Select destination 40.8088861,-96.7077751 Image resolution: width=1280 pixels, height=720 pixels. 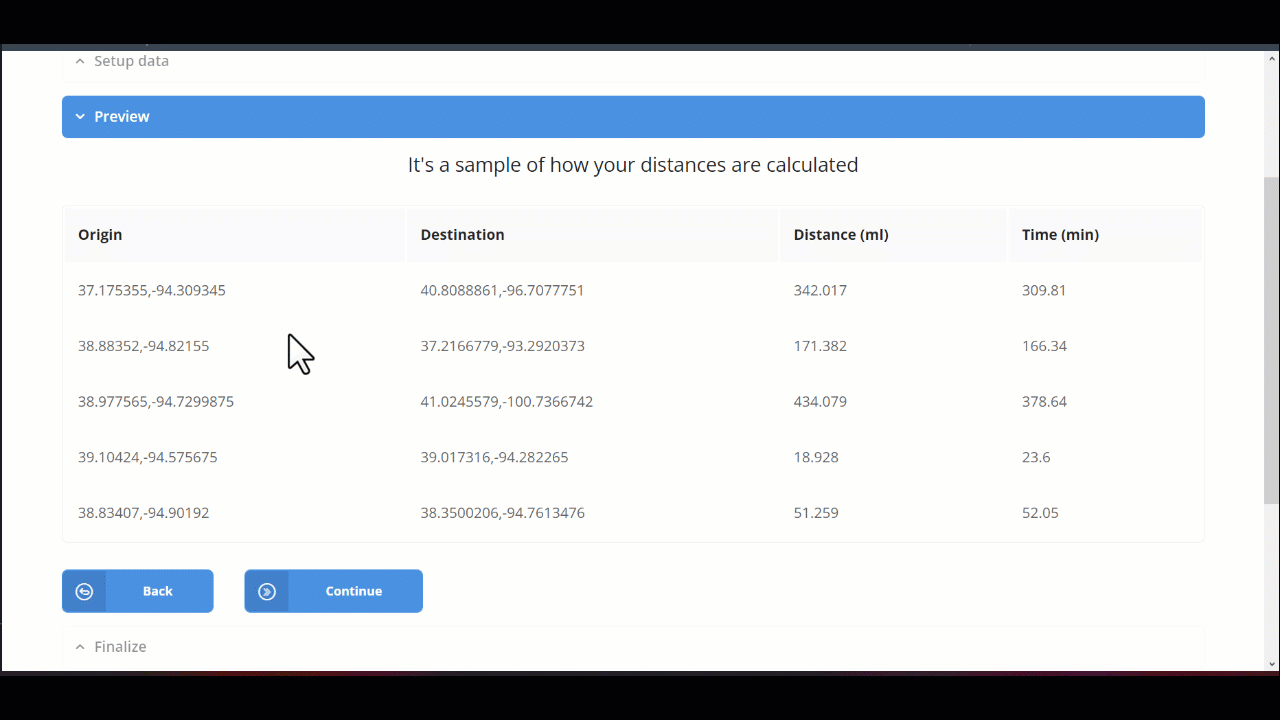pos(502,291)
